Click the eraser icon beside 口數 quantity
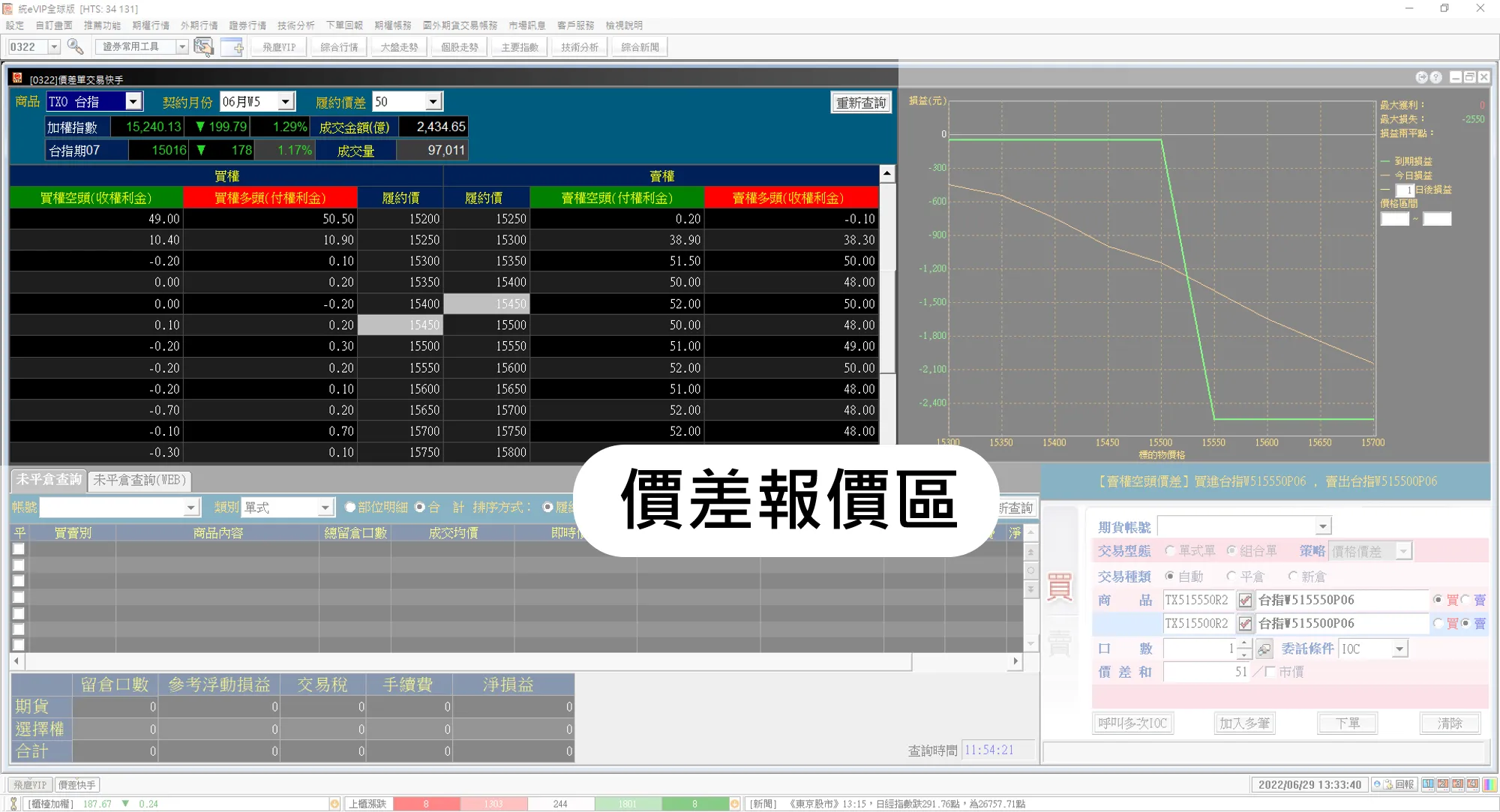Image resolution: width=1500 pixels, height=812 pixels. 1264,649
